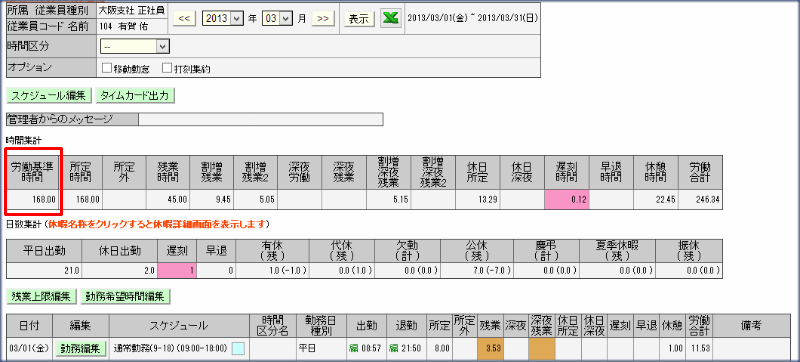Click the タイムカード出力 button
Viewport: 800px width, 362px height.
(135, 95)
